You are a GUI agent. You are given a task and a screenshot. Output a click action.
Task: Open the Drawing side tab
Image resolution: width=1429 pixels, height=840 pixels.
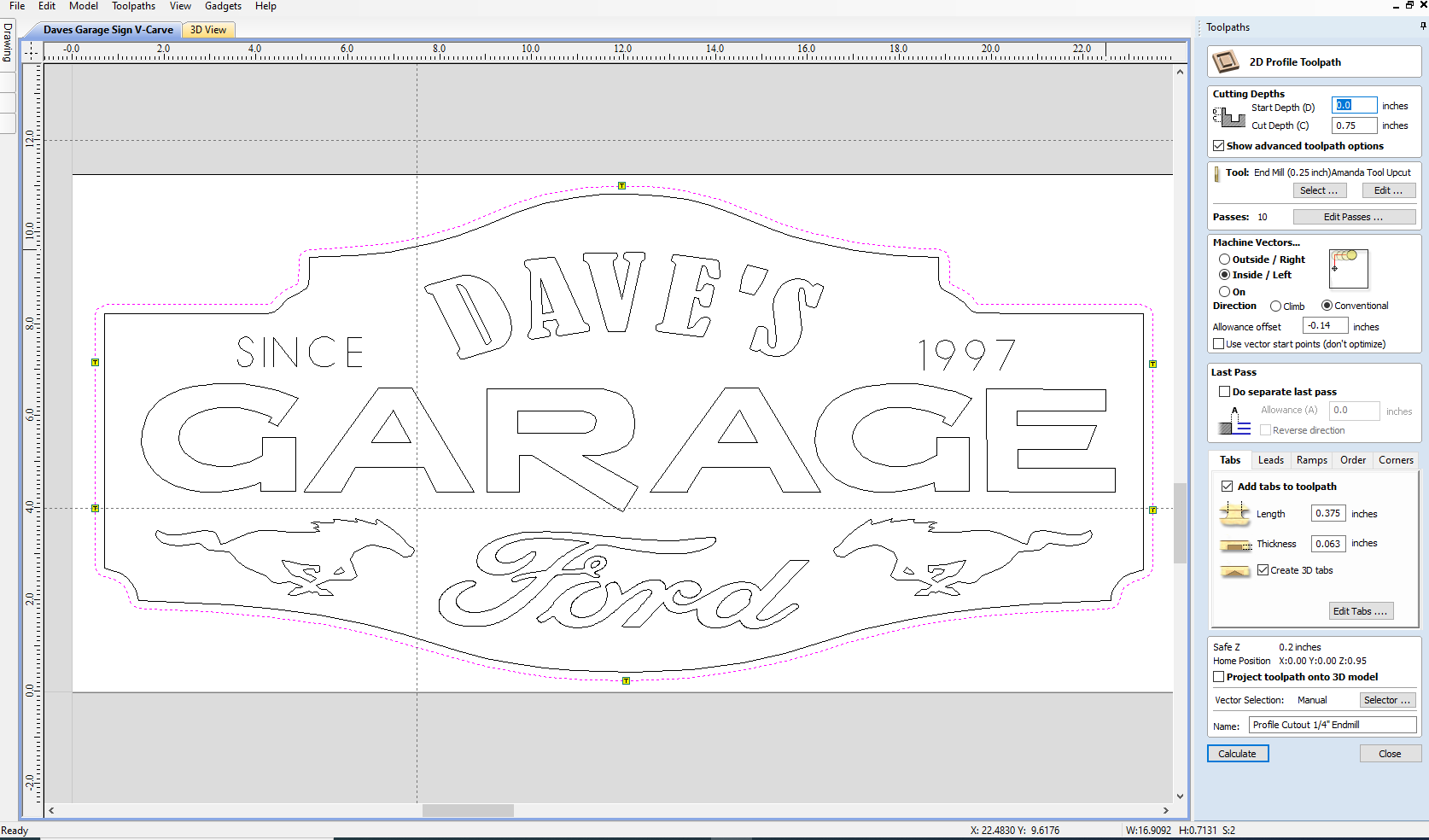pyautogui.click(x=8, y=42)
